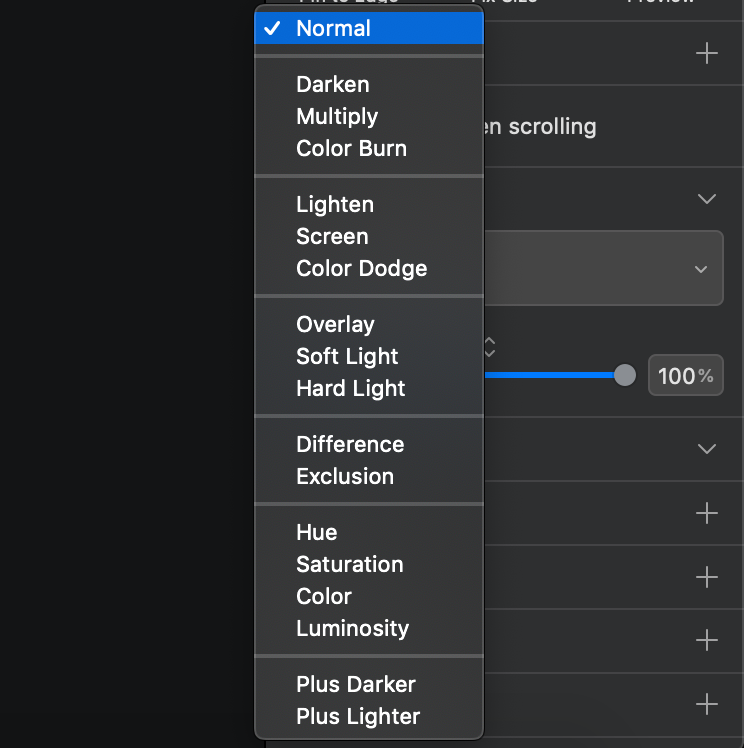
Task: Collapse section using chevron above dropdown box
Action: (707, 199)
